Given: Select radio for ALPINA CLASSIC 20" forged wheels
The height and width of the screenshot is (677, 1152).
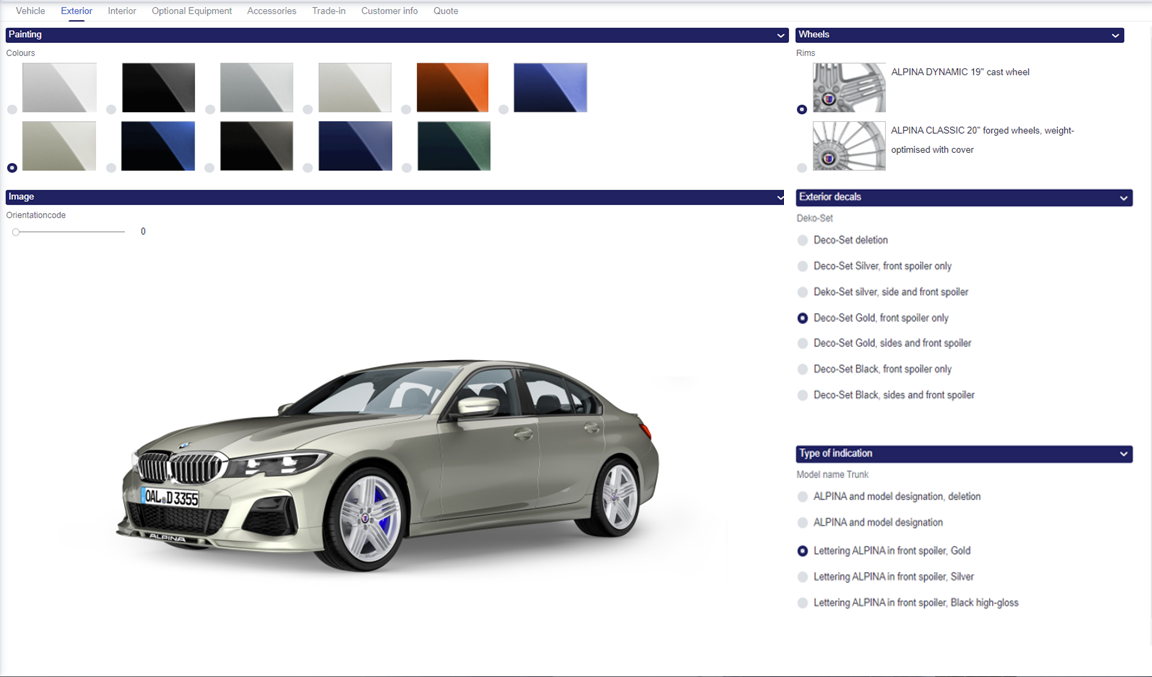Looking at the screenshot, I should (x=802, y=168).
